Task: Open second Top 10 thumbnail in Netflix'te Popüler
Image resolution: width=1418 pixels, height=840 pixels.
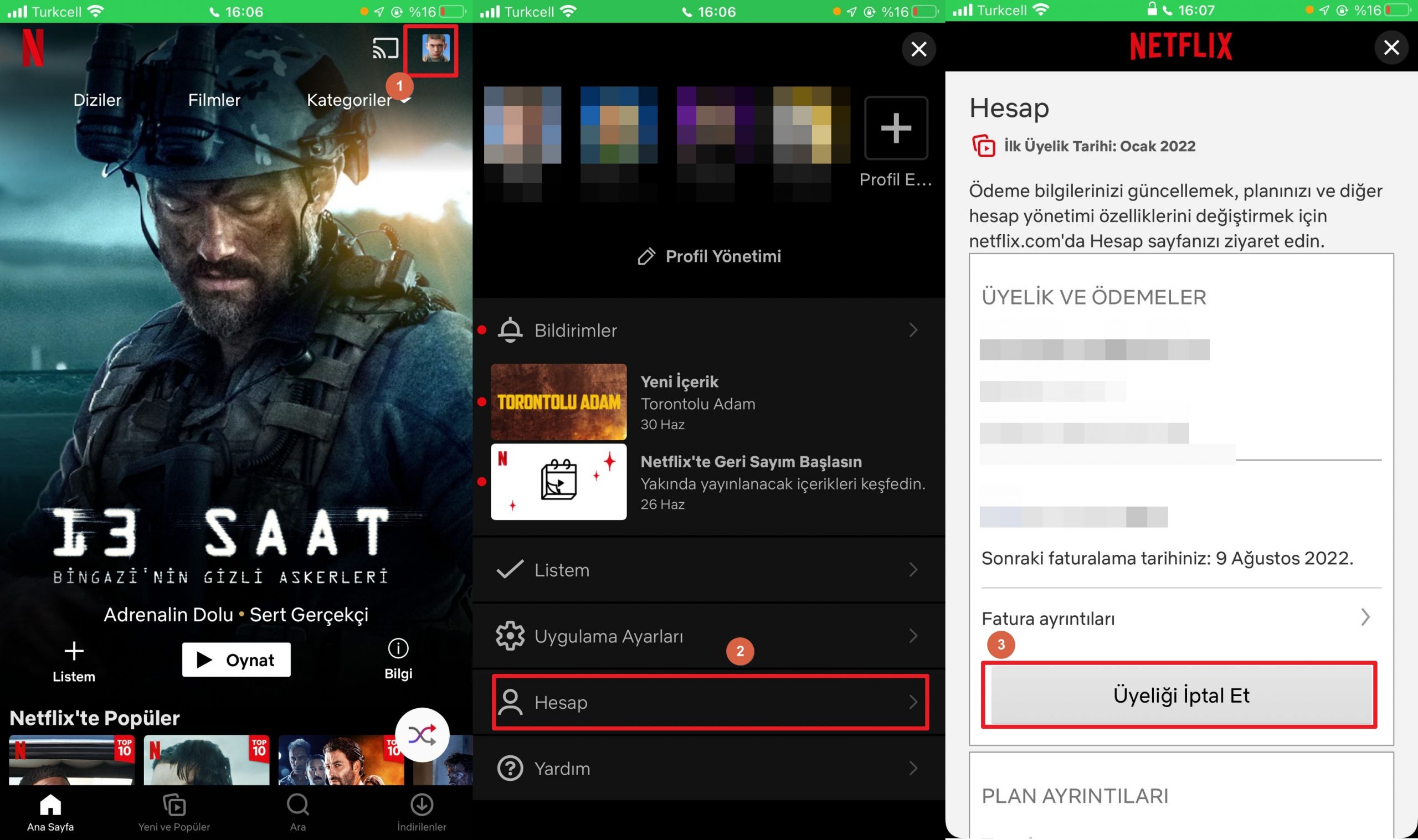Action: point(207,760)
